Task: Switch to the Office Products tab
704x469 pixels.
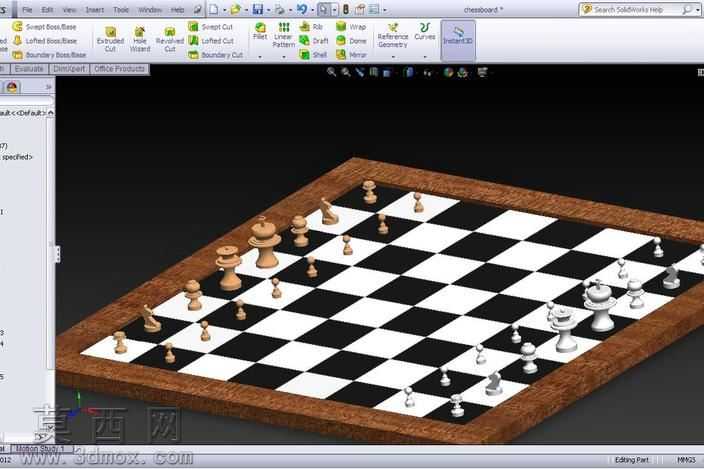Action: click(x=119, y=69)
